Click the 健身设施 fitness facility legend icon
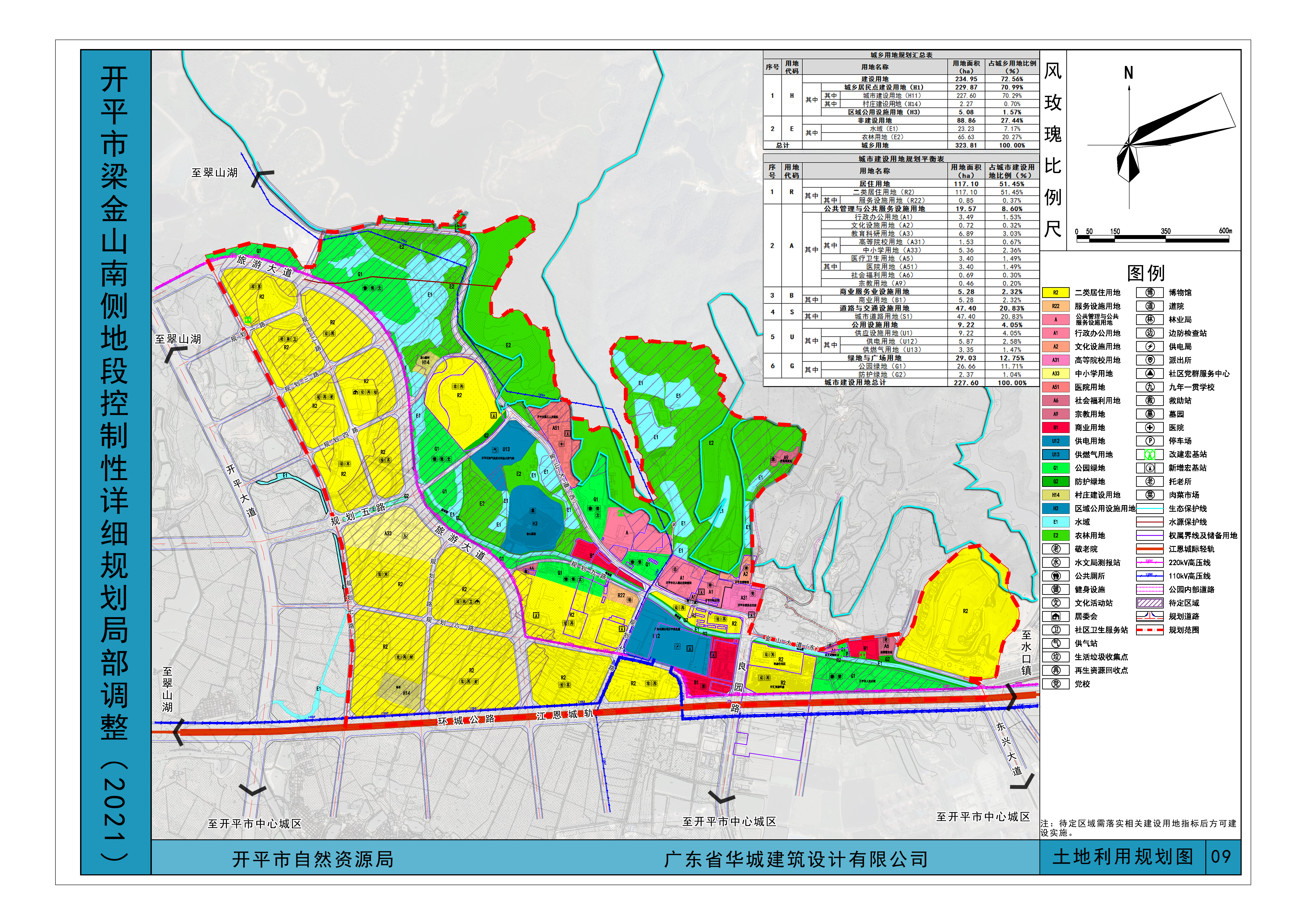1307x924 pixels. [1056, 590]
